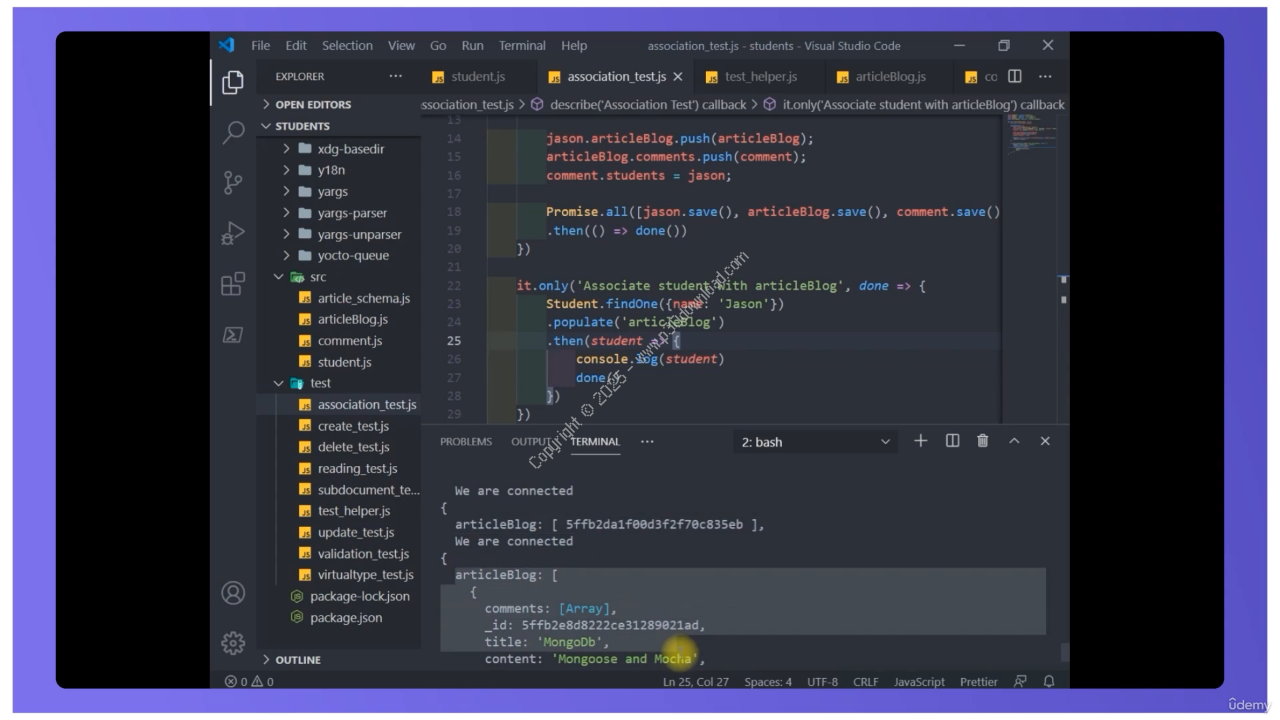Image resolution: width=1280 pixels, height=720 pixels.
Task: Open the Selection menu
Action: click(x=347, y=45)
